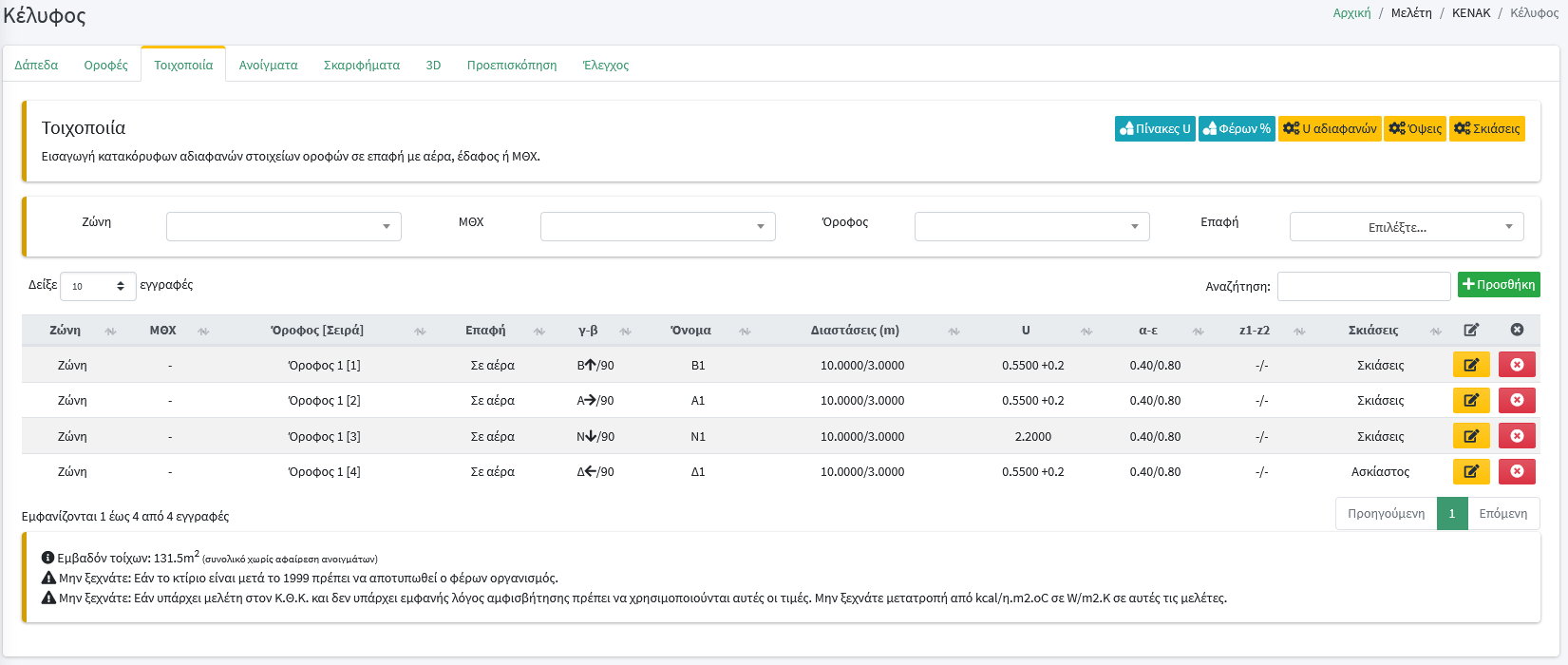
Task: Sort table by Ζώνη column
Action: coord(65,331)
